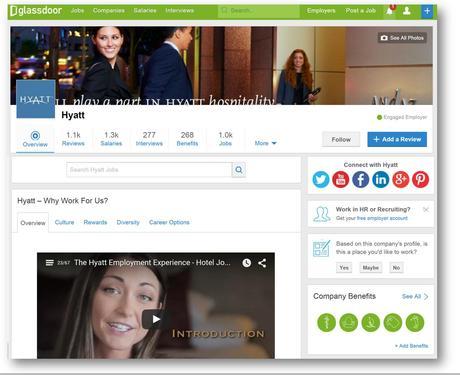Screen dimensions: 460x375
Task: Click the Overview target icon
Action: point(35,136)
